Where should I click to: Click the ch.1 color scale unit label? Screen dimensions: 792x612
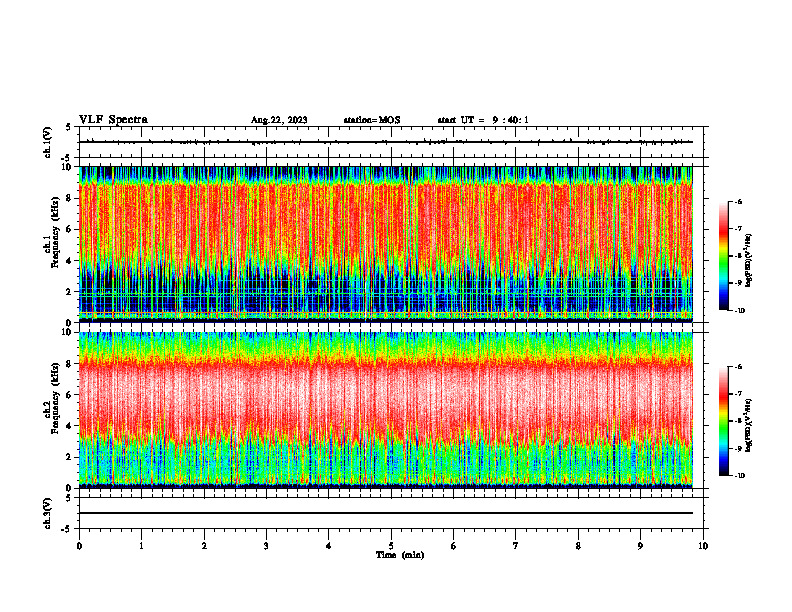[749, 260]
